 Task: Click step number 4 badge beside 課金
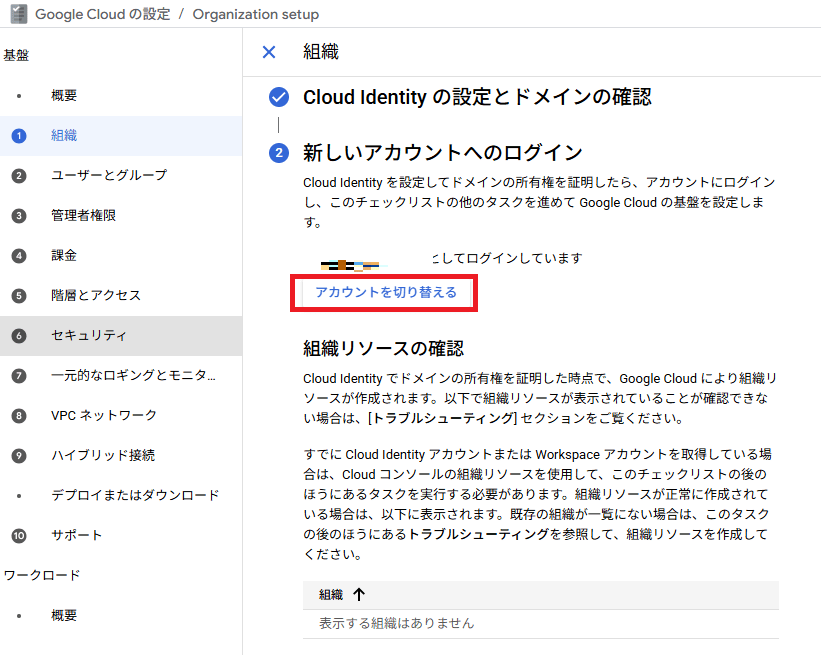pos(19,256)
